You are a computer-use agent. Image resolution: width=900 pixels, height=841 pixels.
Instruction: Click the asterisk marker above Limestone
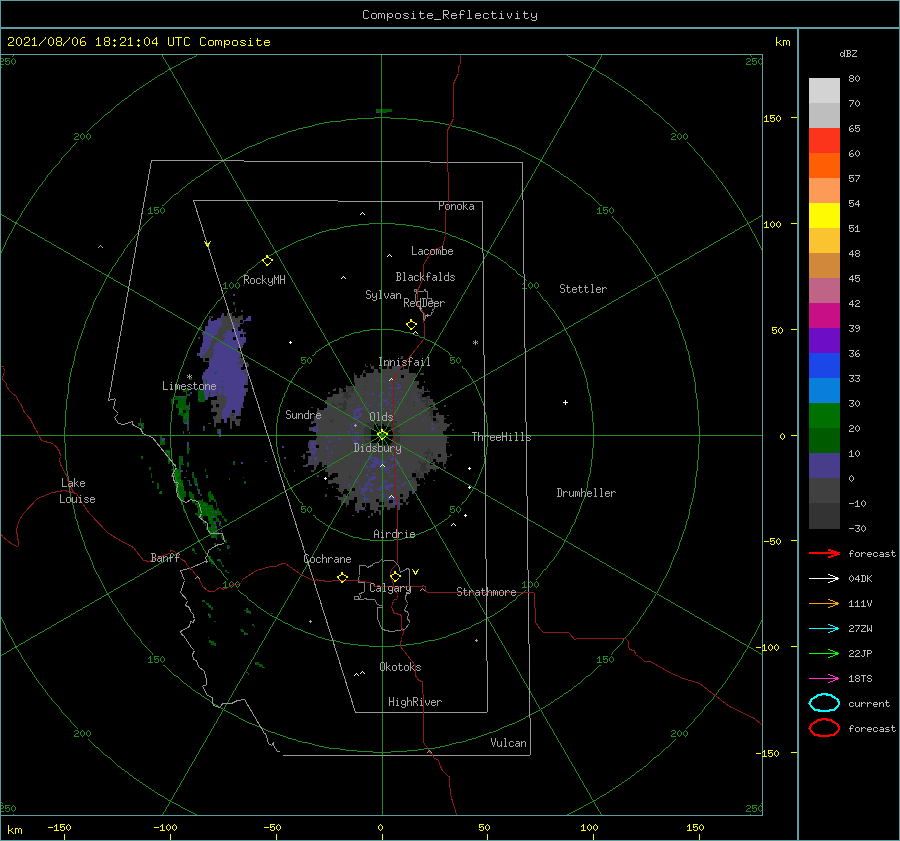(189, 377)
